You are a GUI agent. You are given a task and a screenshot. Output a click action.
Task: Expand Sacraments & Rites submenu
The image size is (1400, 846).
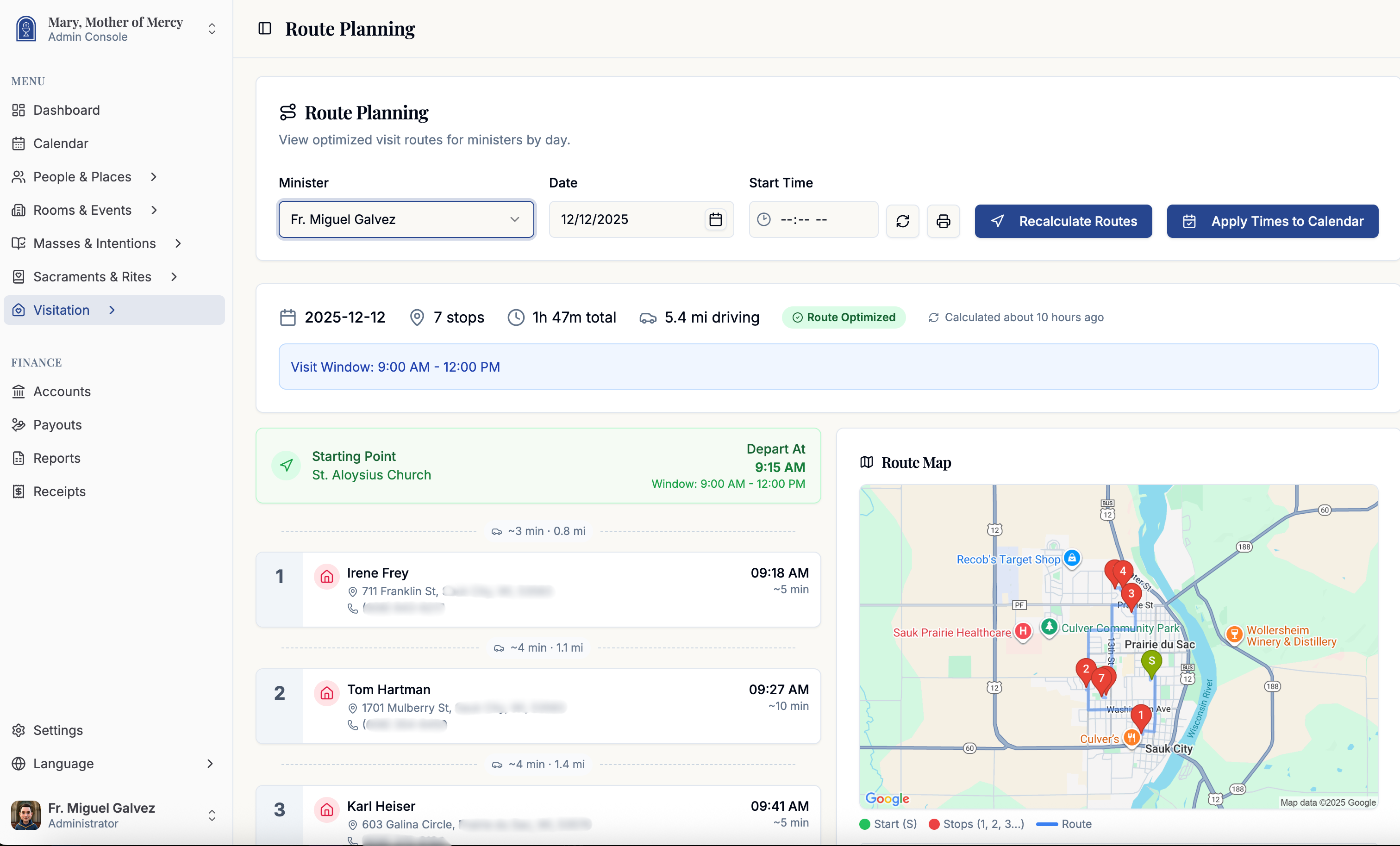(174, 277)
